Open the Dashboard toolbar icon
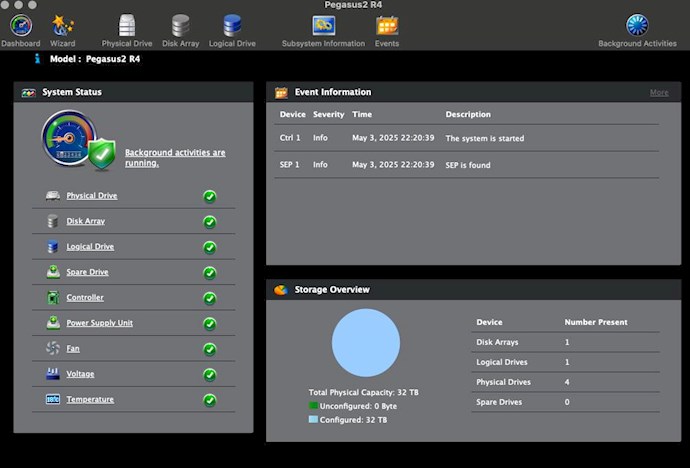 (21, 26)
